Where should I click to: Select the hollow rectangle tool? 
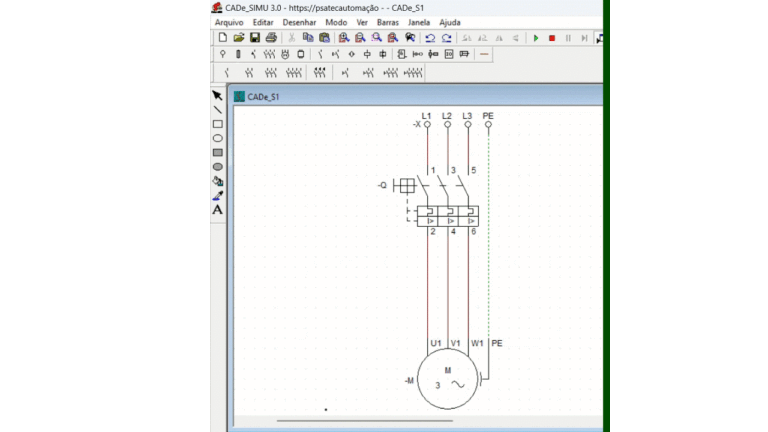pyautogui.click(x=217, y=124)
